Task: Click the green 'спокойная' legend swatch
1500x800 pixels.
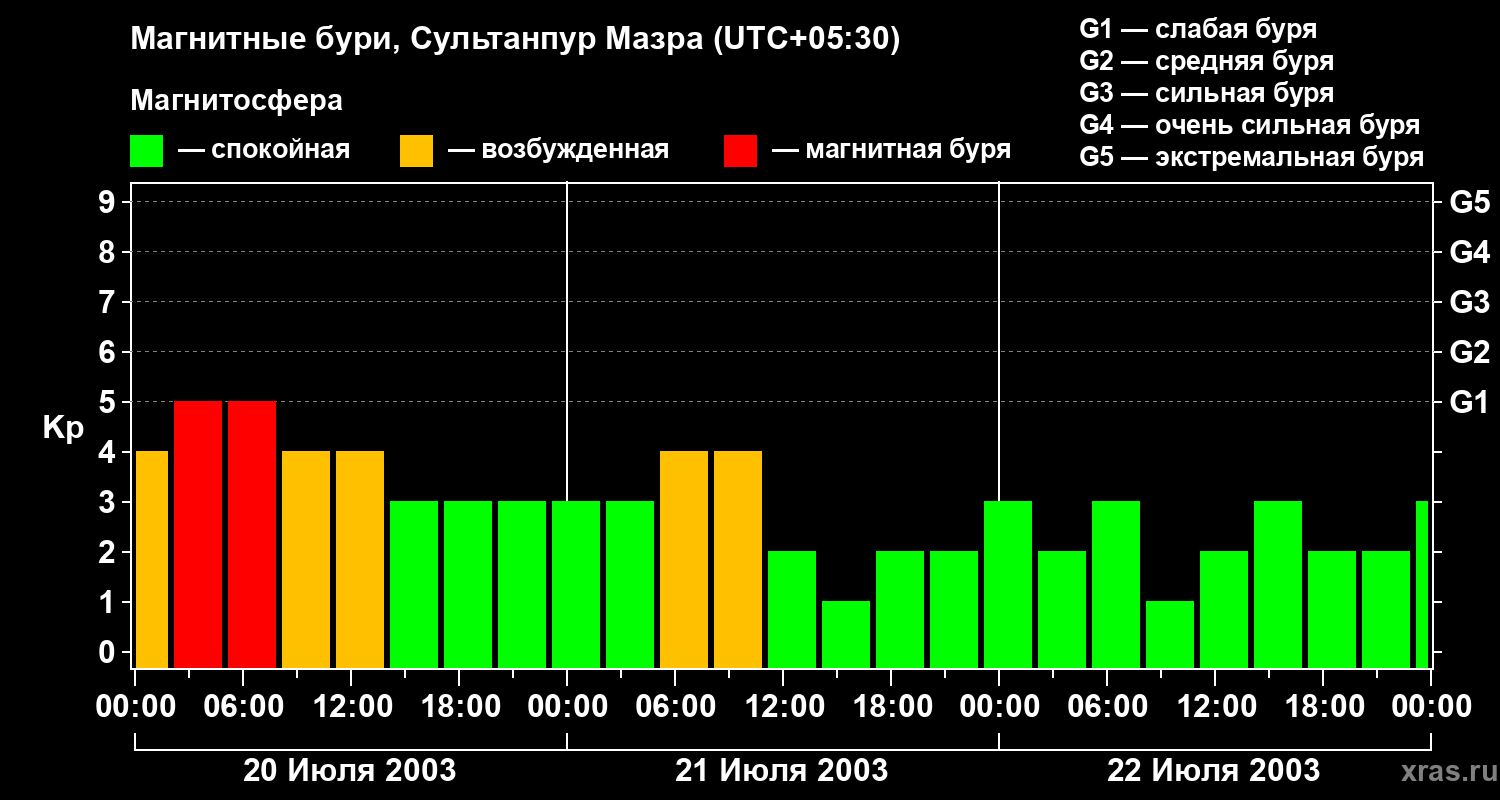Action: pyautogui.click(x=147, y=151)
